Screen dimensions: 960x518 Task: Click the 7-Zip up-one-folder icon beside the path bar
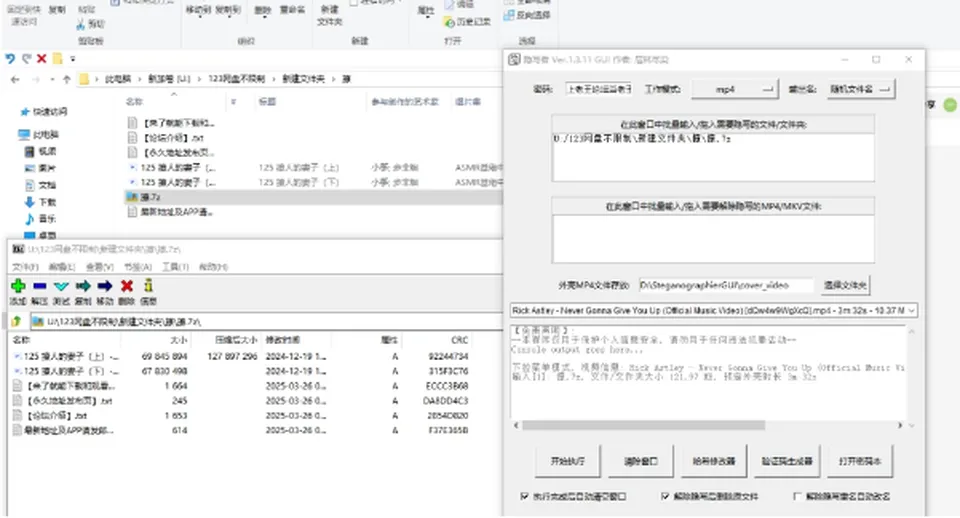coord(17,321)
